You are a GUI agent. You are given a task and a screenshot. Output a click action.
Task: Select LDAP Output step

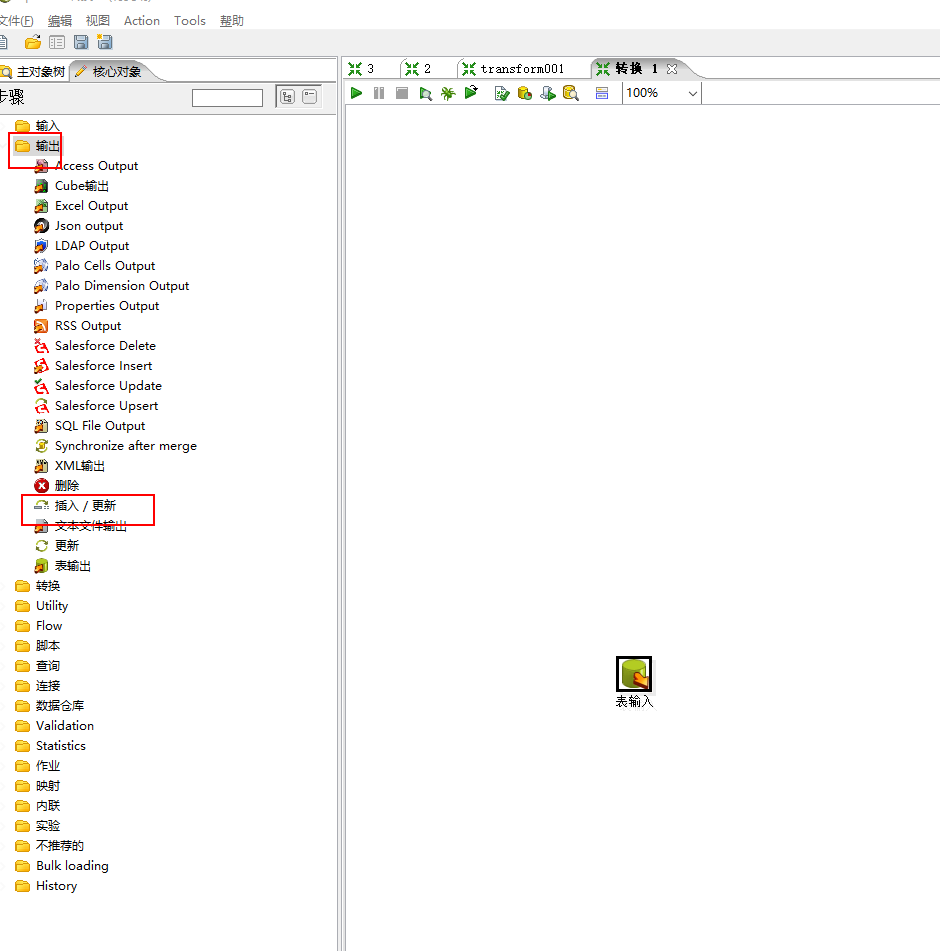pyautogui.click(x=82, y=246)
